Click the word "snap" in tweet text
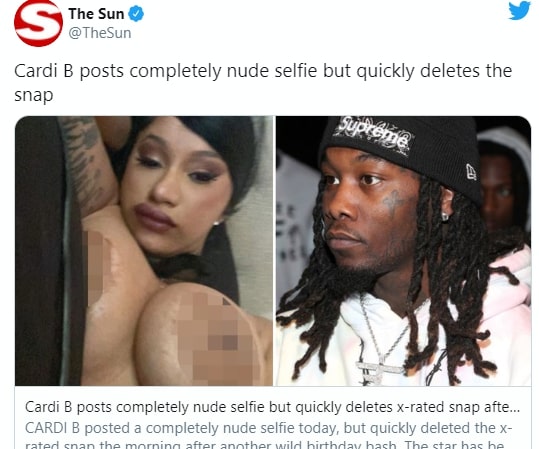Image resolution: width=539 pixels, height=449 pixels. (x=33, y=95)
